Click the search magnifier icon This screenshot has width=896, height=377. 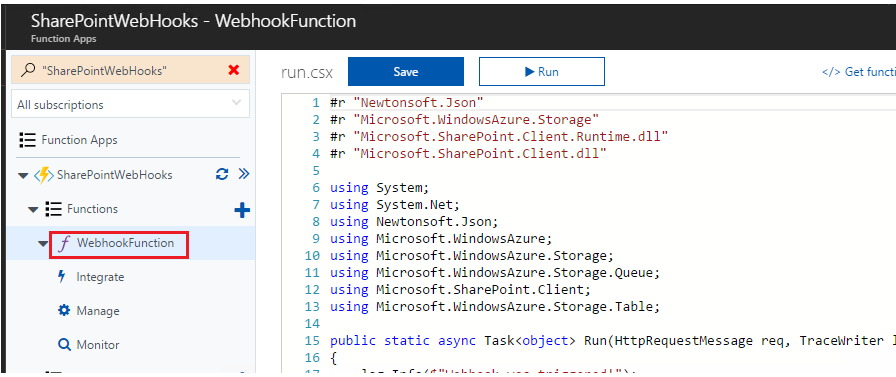[x=27, y=70]
